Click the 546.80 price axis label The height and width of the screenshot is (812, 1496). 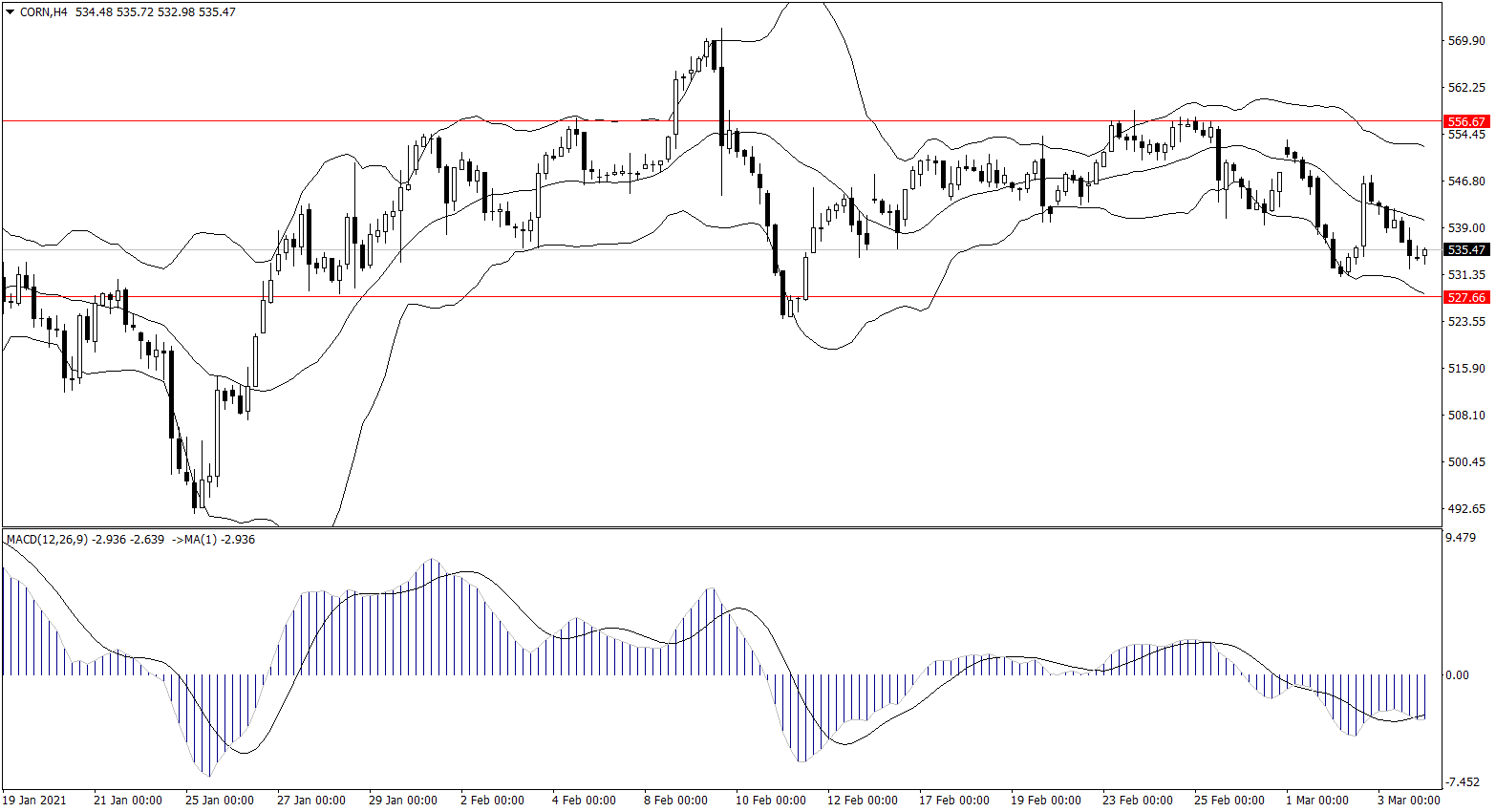(1466, 182)
